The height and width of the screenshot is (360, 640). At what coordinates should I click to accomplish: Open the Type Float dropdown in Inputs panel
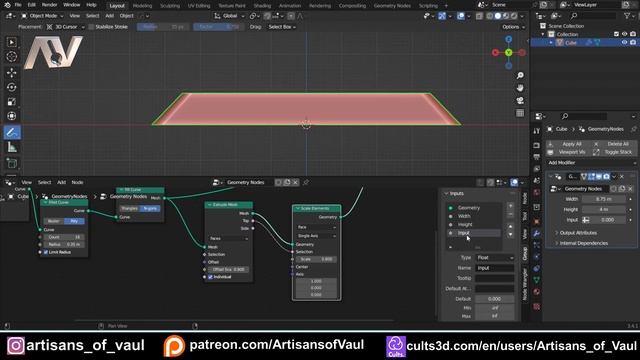point(495,258)
